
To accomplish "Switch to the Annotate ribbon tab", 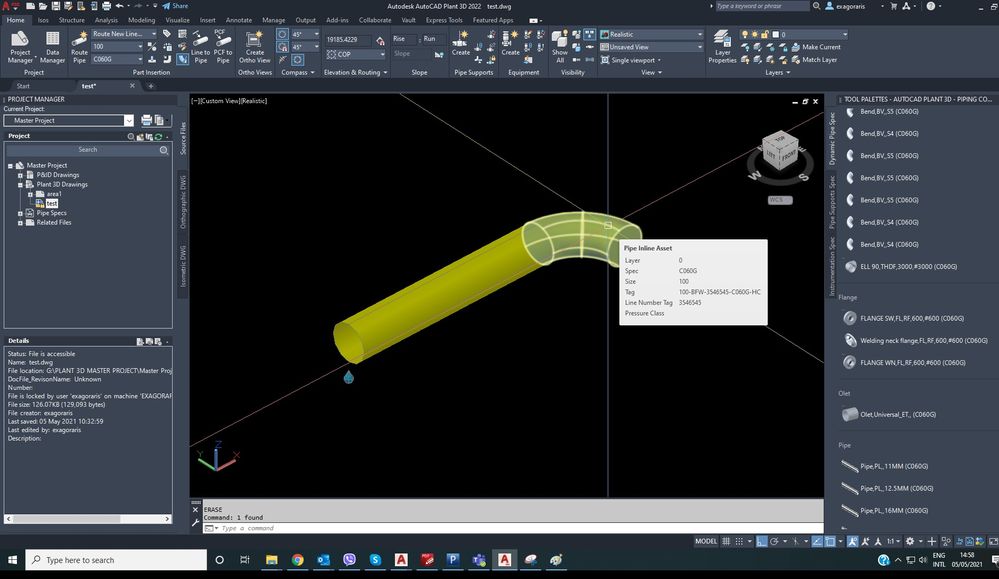I will [x=239, y=20].
